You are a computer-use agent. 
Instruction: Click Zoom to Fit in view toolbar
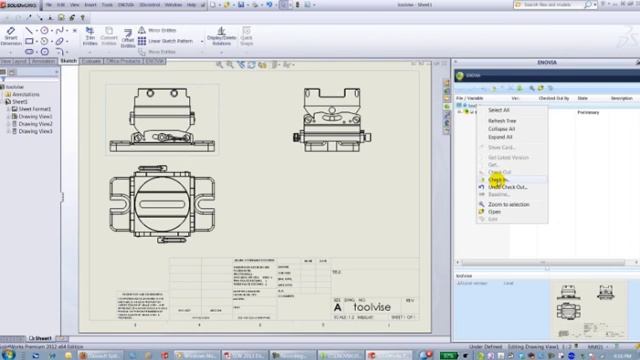tap(220, 65)
